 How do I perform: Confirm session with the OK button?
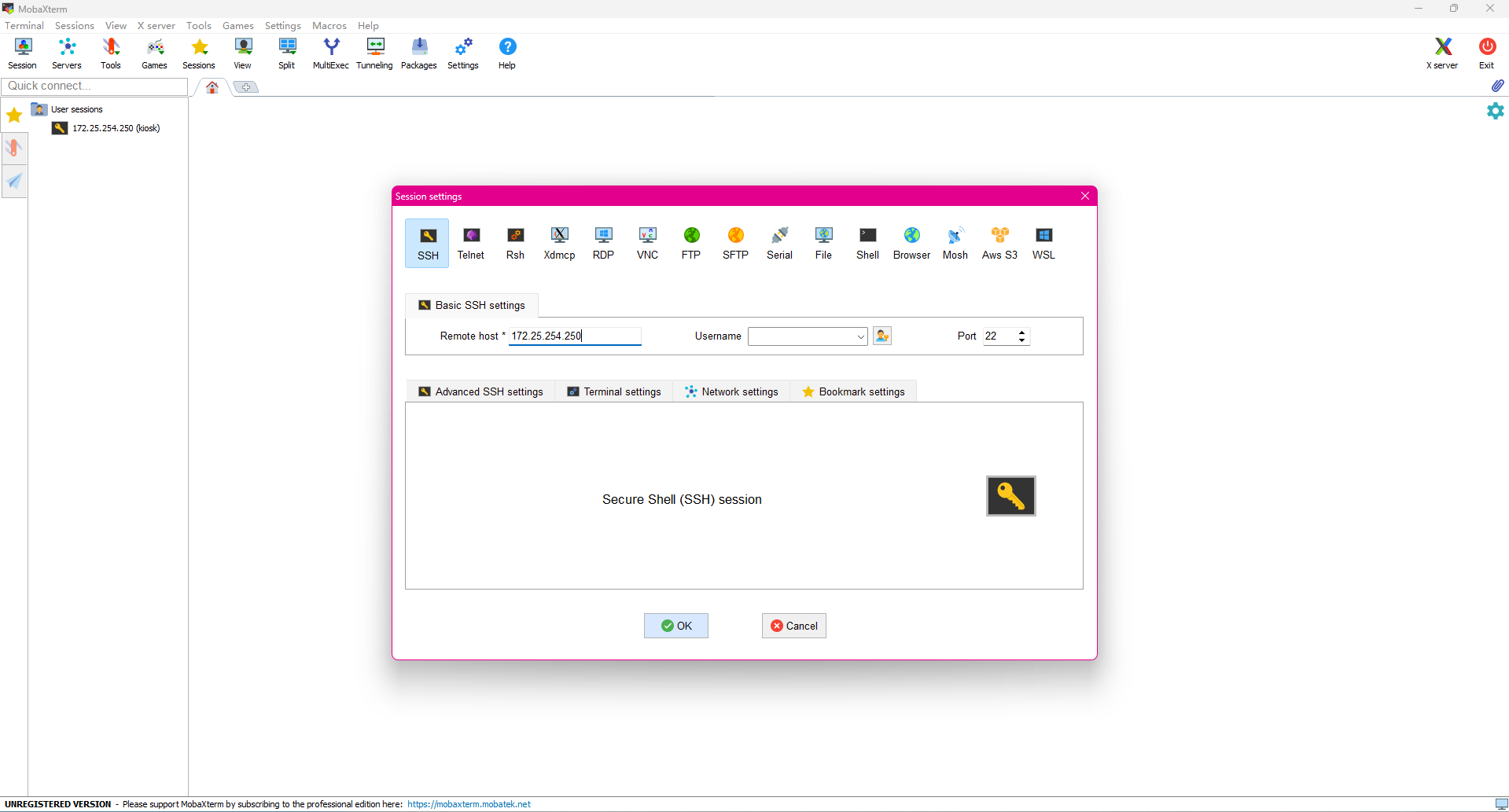click(x=676, y=626)
